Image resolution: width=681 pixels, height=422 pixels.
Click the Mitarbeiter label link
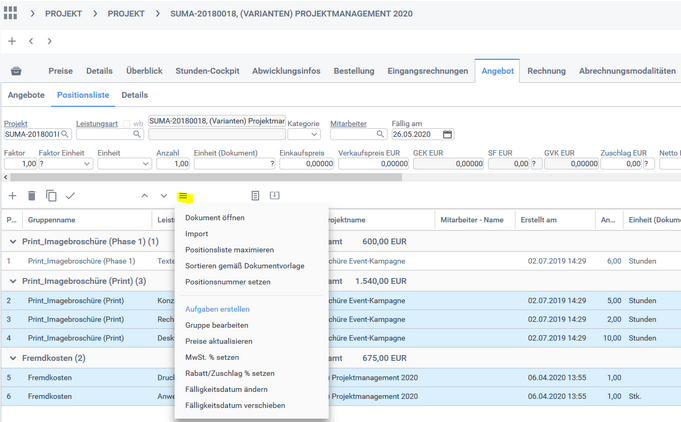click(x=350, y=124)
